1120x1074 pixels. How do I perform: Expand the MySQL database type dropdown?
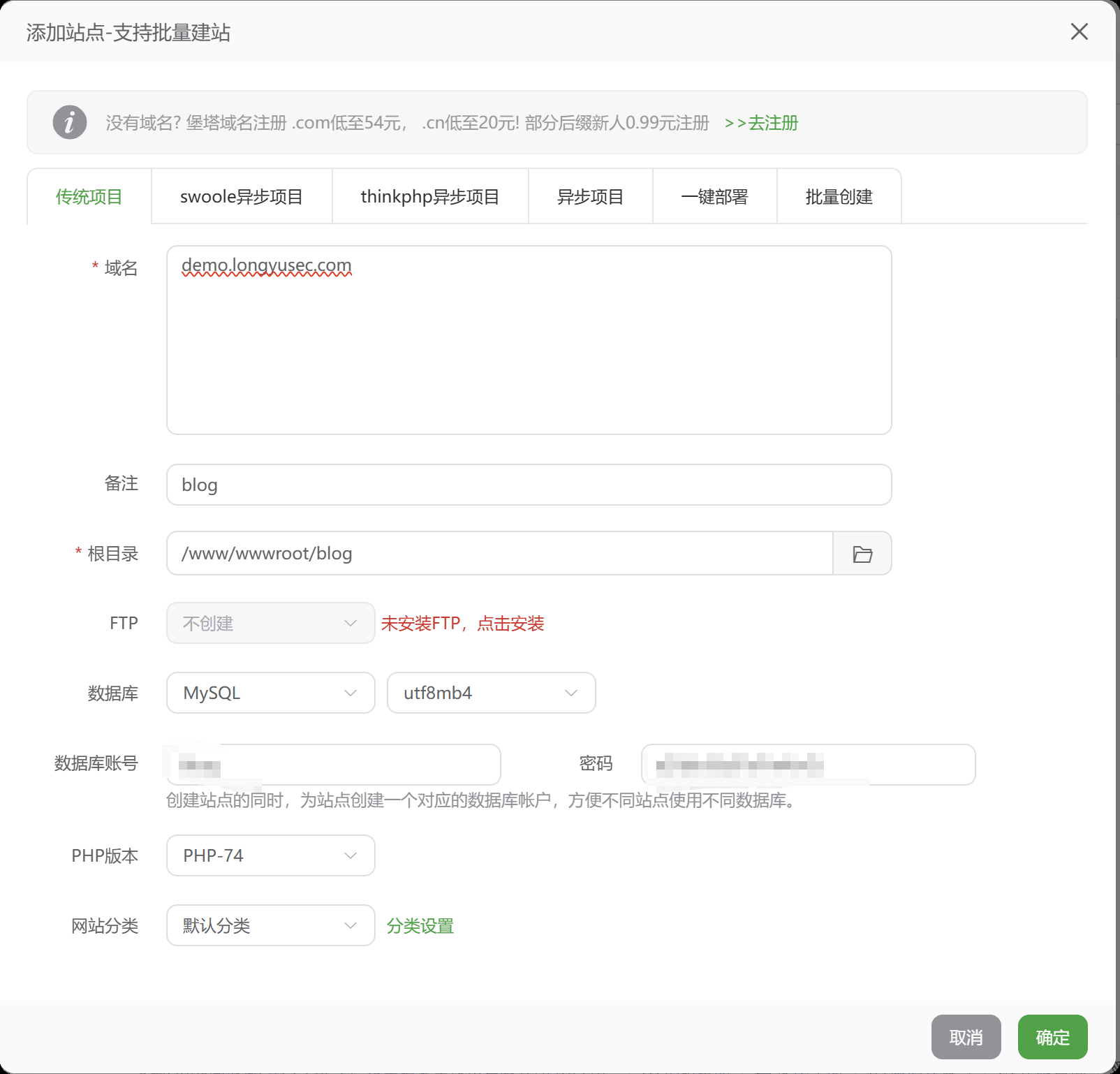click(270, 693)
